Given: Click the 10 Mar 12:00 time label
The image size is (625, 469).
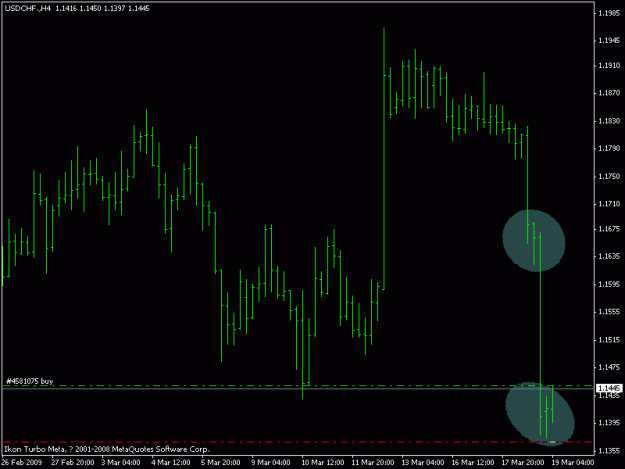Looking at the screenshot, I should (322, 463).
